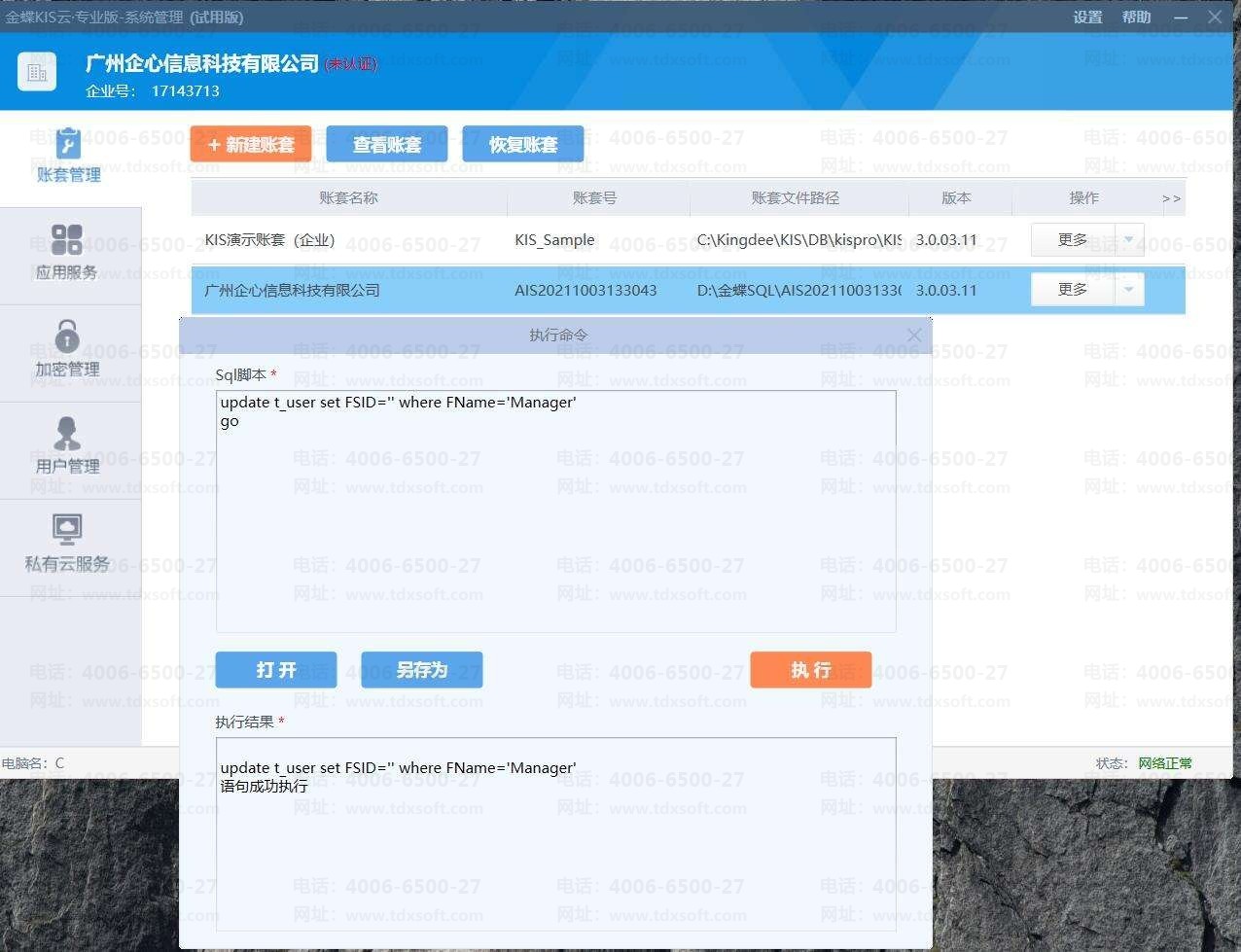1241x952 pixels.
Task: Expand the dropdown arrow beside KIS_Sample's 更多
Action: point(1129,239)
